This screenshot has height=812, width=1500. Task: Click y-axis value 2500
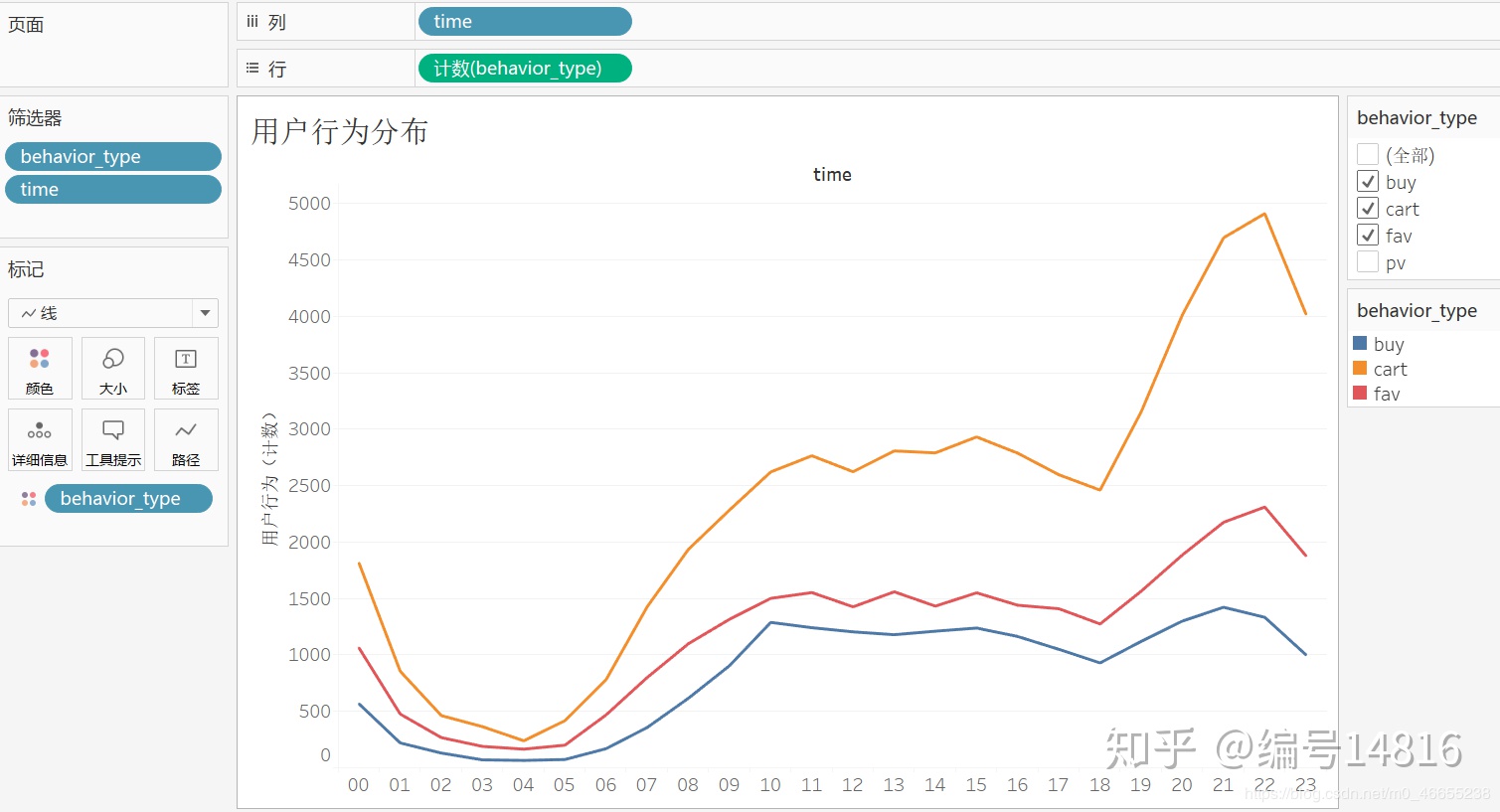[309, 486]
